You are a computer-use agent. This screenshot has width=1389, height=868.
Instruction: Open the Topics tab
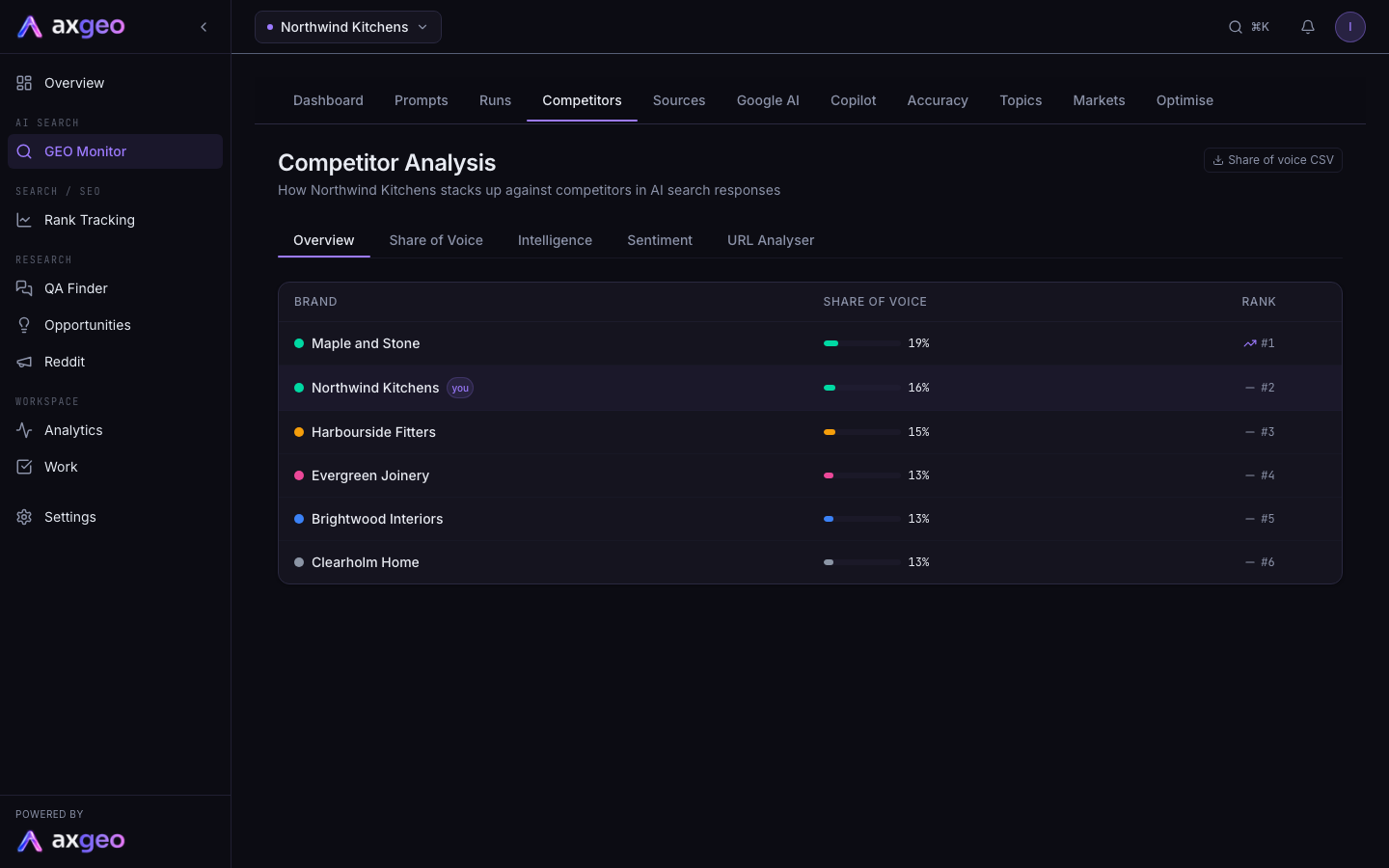point(1021,100)
